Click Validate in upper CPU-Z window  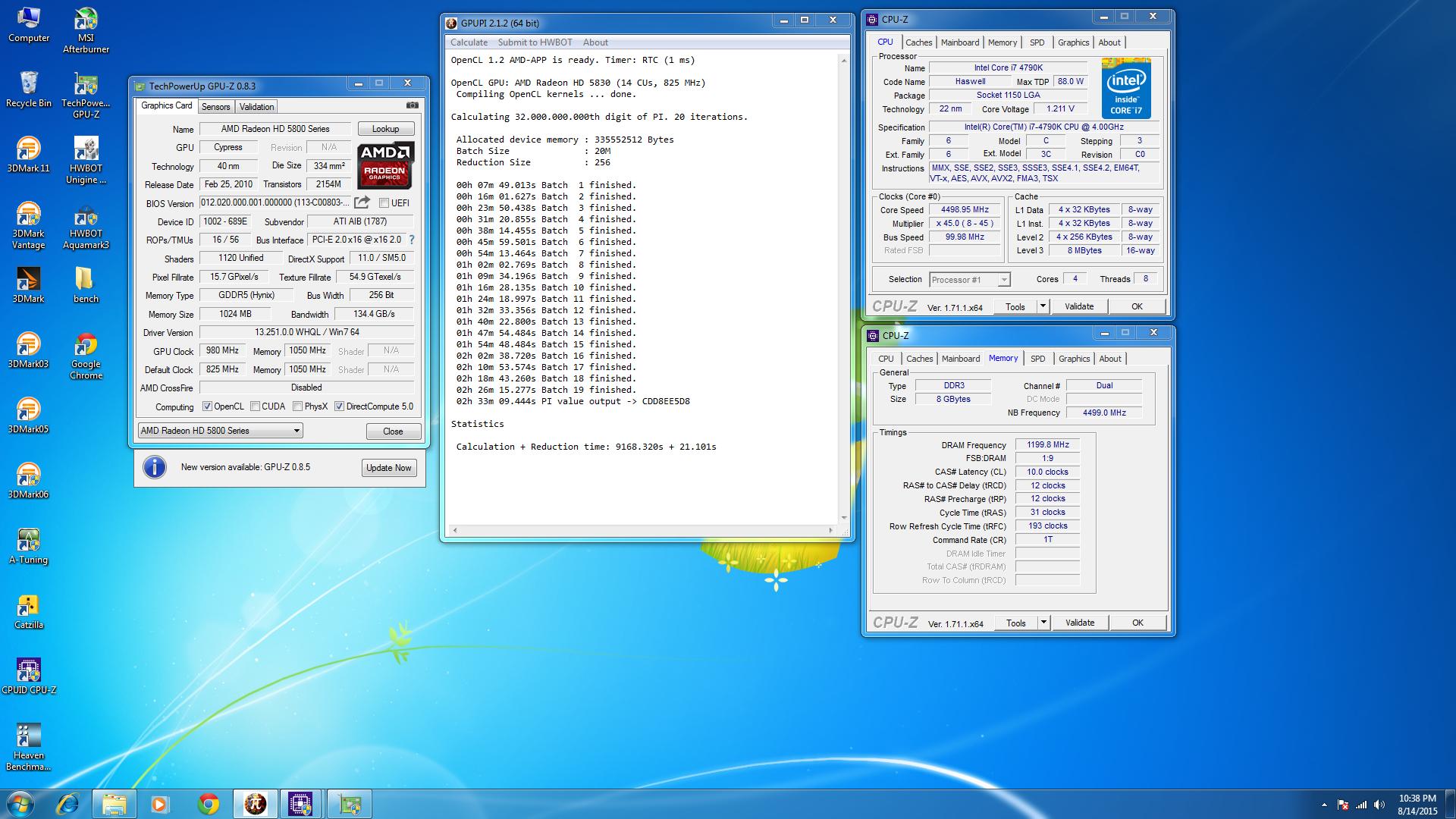pyautogui.click(x=1079, y=306)
